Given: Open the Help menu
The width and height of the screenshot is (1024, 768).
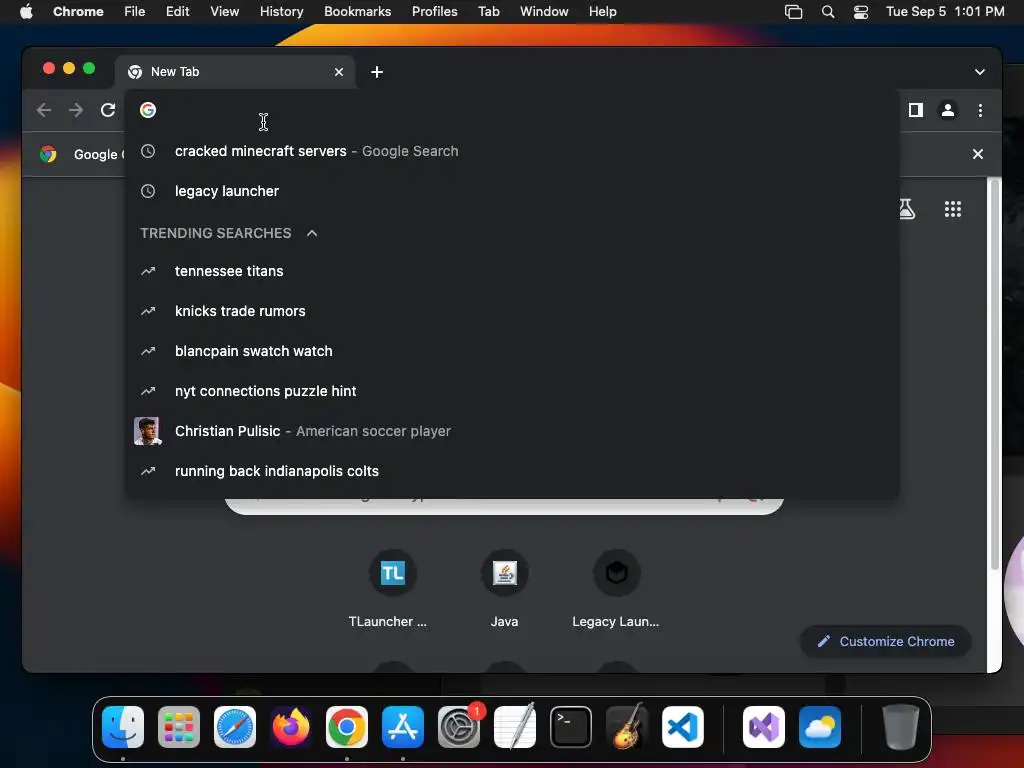Looking at the screenshot, I should [x=602, y=12].
